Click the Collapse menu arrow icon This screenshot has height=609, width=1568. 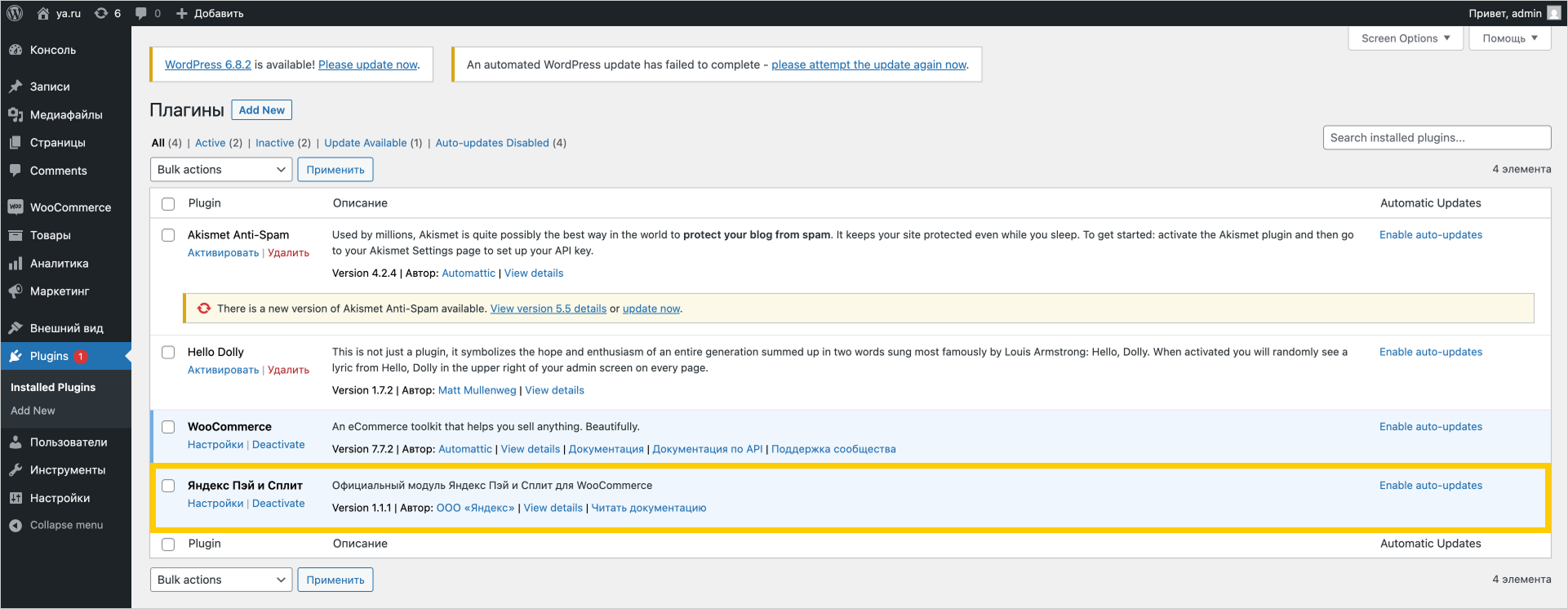[16, 526]
